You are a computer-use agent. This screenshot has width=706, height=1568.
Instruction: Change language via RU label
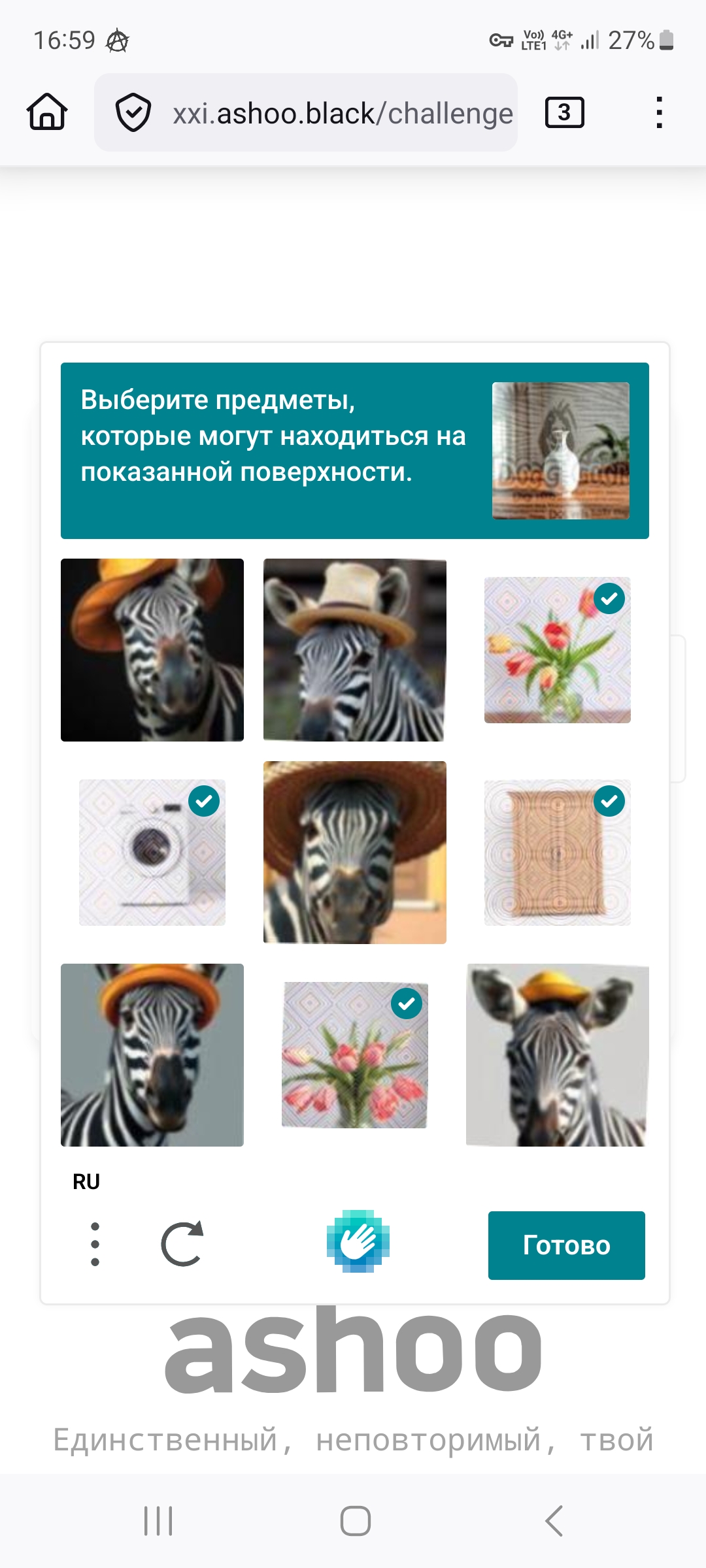86,1182
